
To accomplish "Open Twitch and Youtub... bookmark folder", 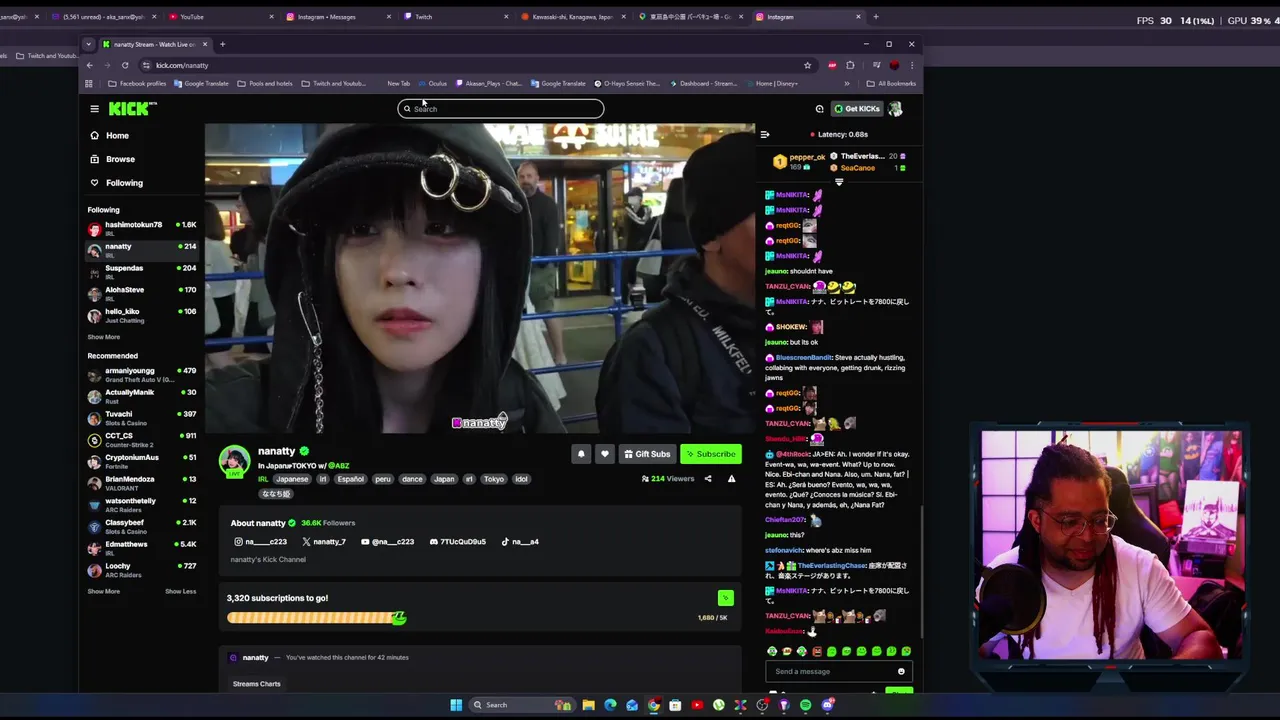I will click(333, 84).
